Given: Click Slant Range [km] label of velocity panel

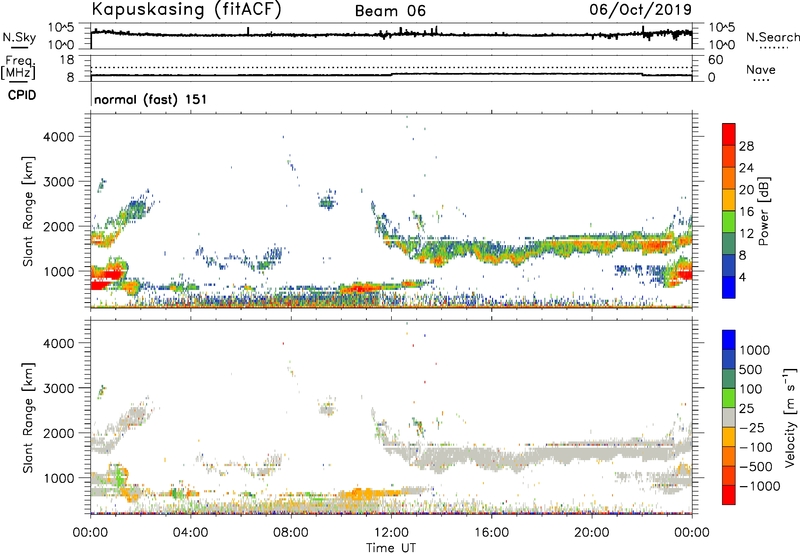Looking at the screenshot, I should [28, 417].
